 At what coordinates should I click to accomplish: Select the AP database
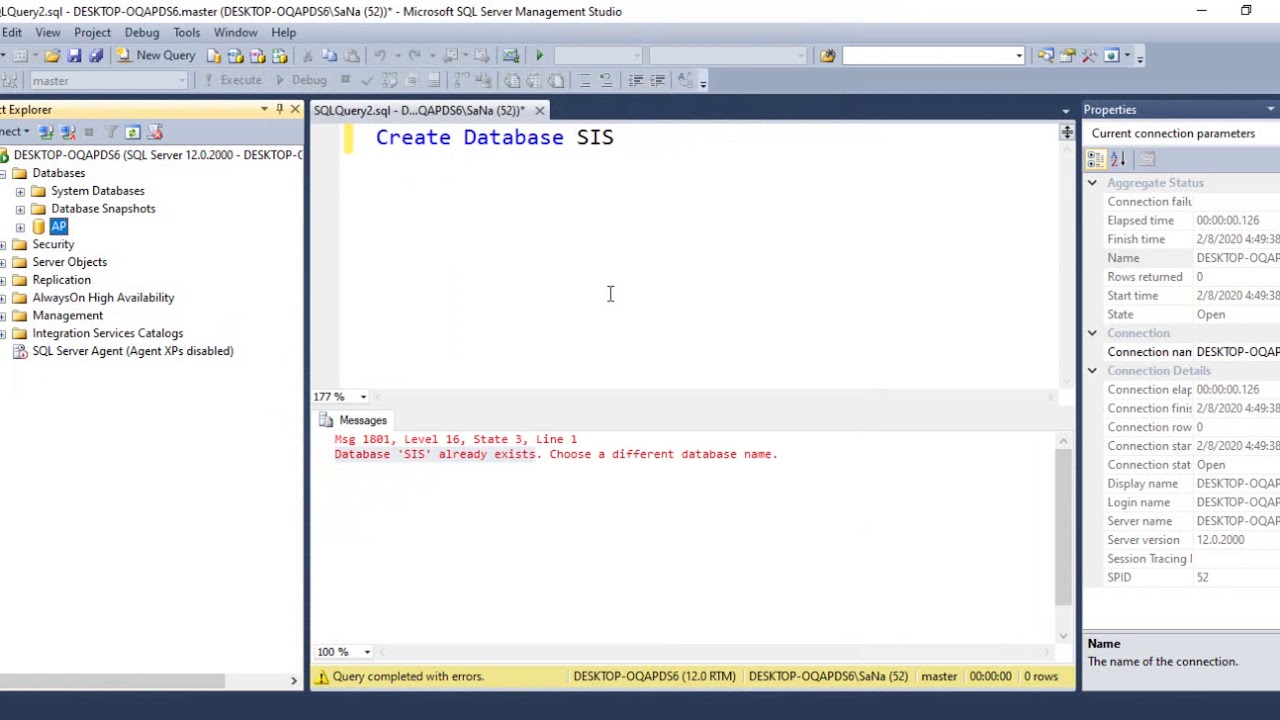[x=58, y=227]
